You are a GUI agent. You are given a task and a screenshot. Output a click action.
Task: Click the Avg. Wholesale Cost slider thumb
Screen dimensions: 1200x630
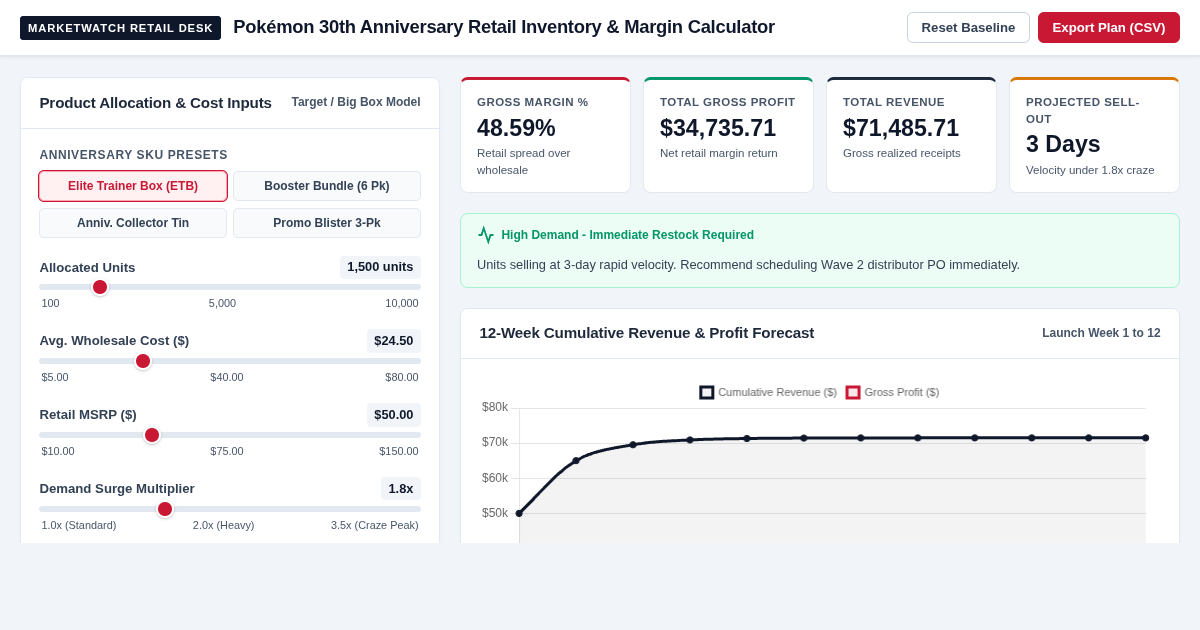tap(143, 361)
